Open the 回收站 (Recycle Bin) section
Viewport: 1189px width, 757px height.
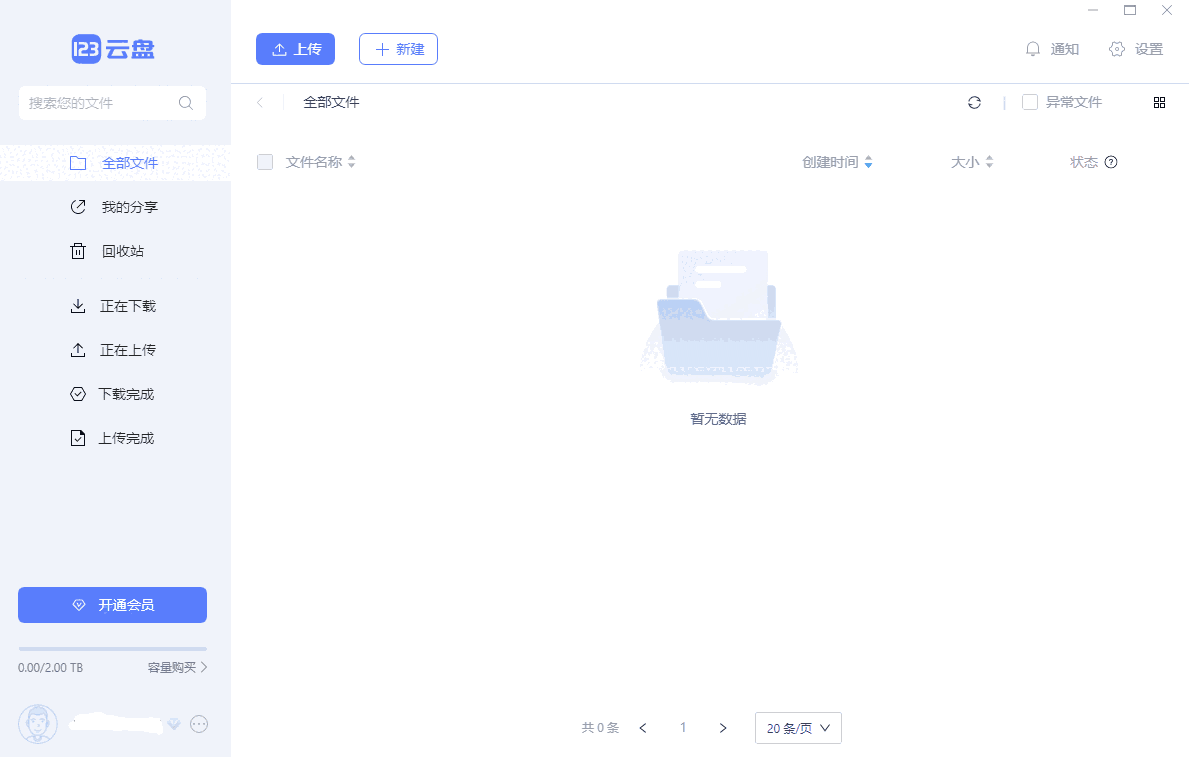(120, 251)
